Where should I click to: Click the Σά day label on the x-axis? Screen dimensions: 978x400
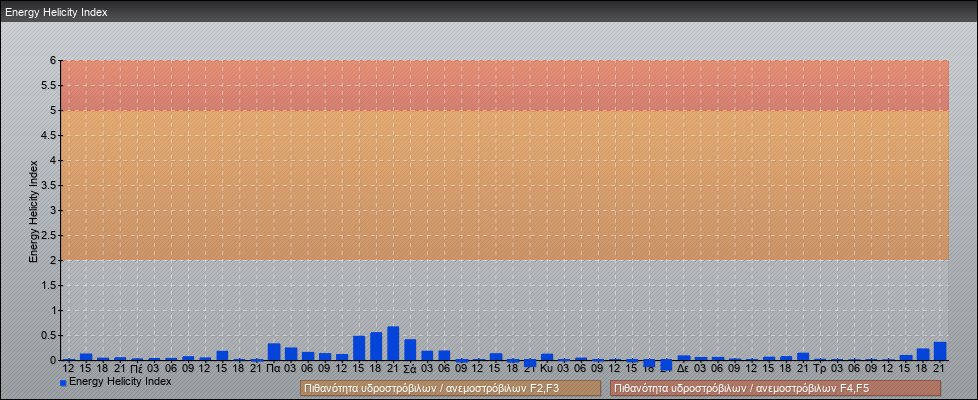pyautogui.click(x=410, y=369)
